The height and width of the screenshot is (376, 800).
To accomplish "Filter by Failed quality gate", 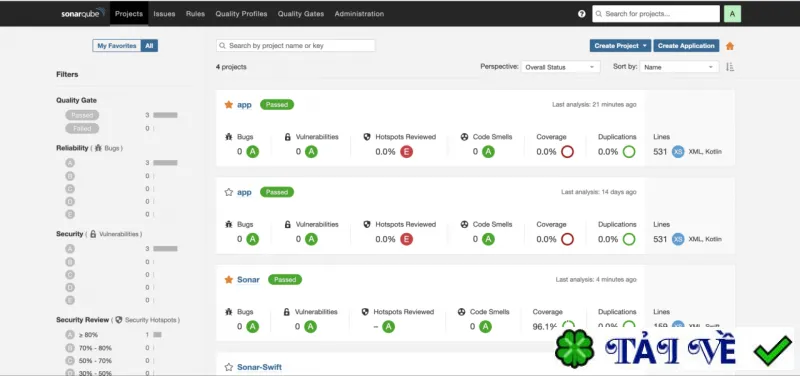I will (x=82, y=129).
